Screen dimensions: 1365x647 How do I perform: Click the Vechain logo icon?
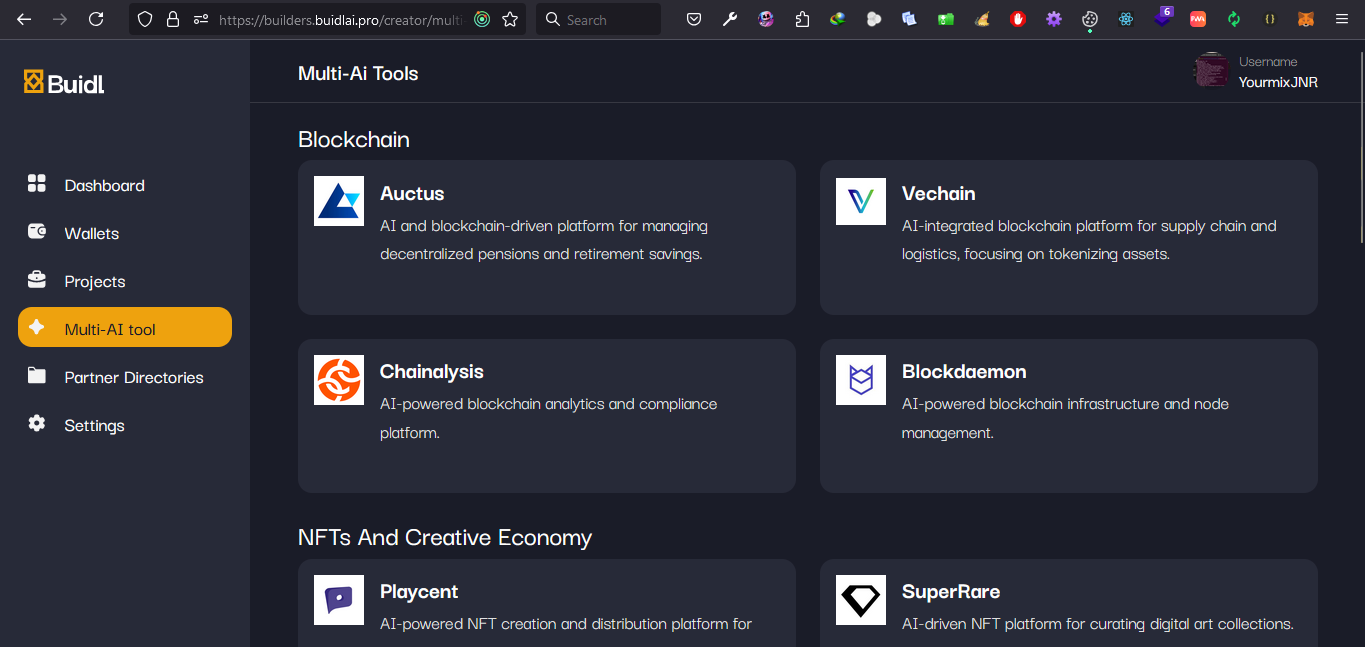tap(860, 201)
